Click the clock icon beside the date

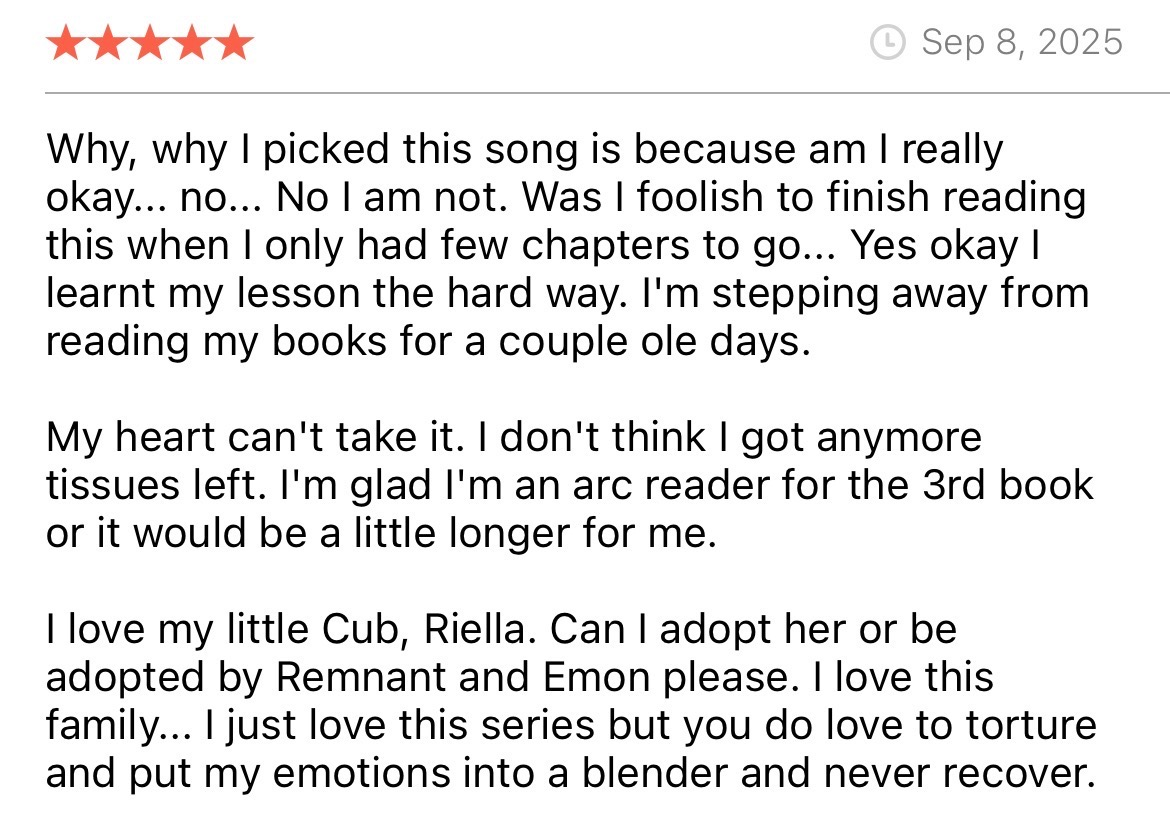pyautogui.click(x=887, y=43)
